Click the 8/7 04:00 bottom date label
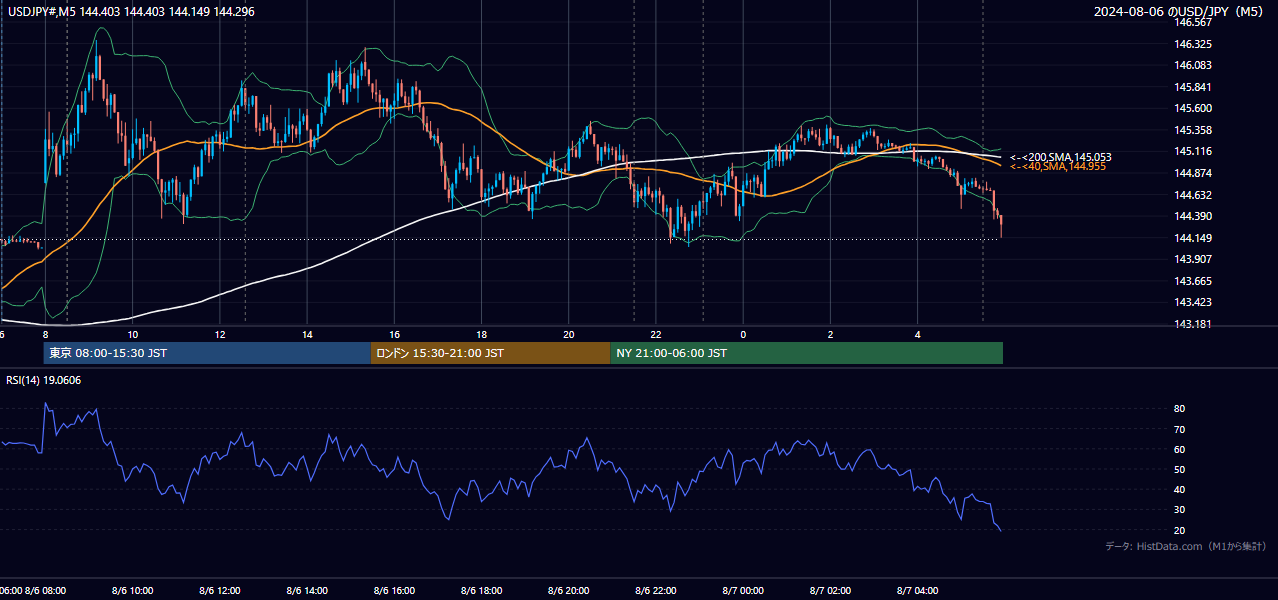Screen dimensions: 1278x600 pos(918,590)
